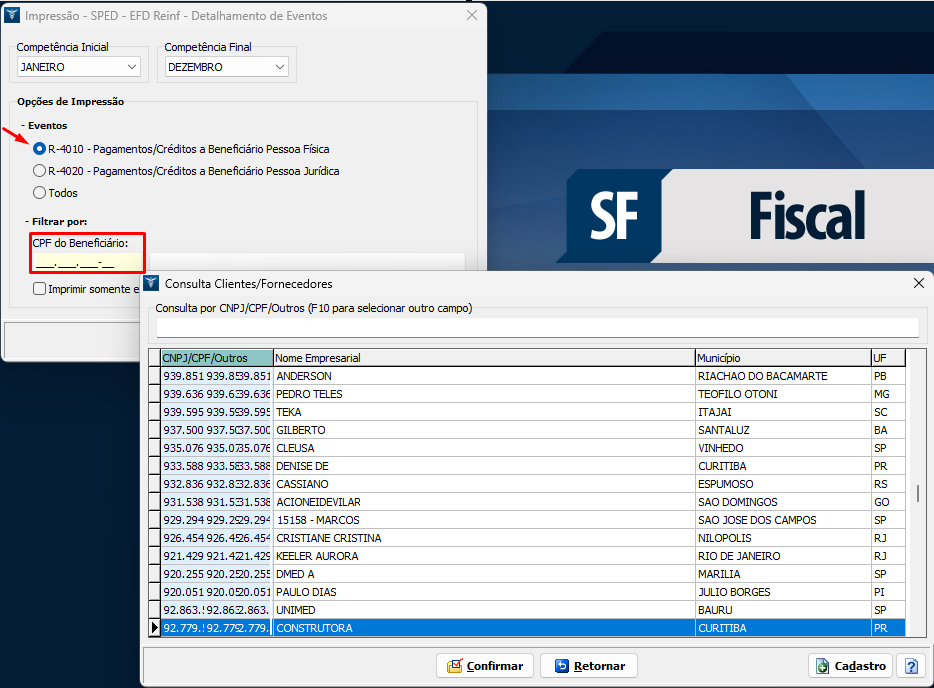Click the Confirmar button
This screenshot has width=934, height=688.
pyautogui.click(x=484, y=666)
